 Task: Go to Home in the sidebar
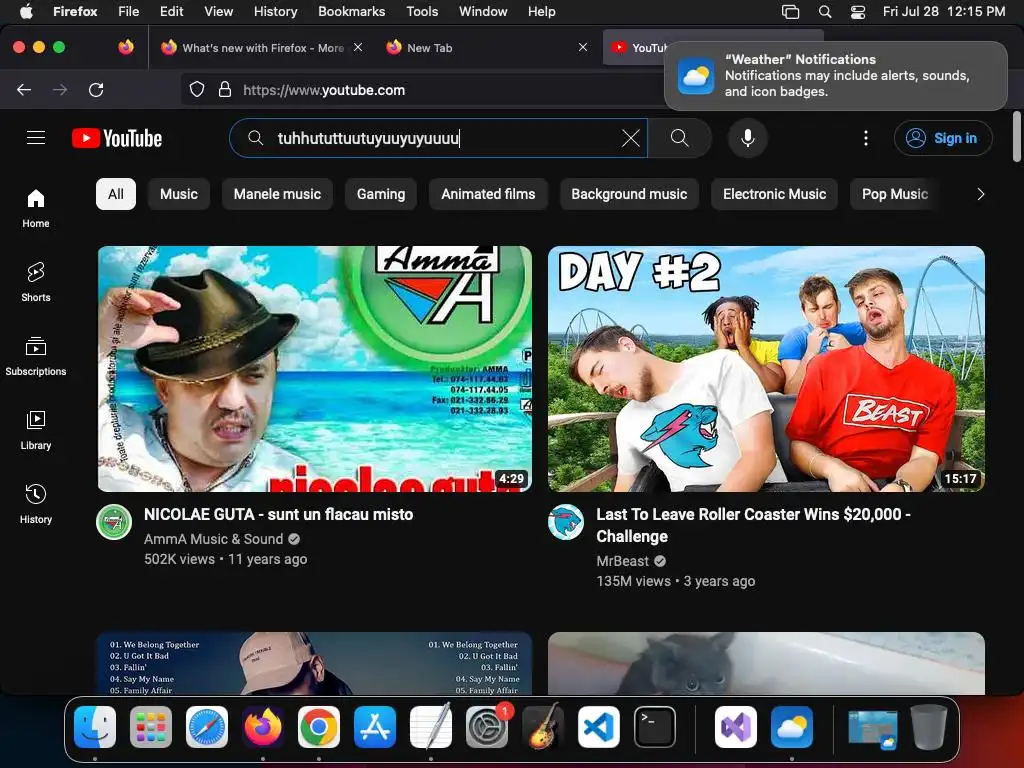tap(36, 208)
